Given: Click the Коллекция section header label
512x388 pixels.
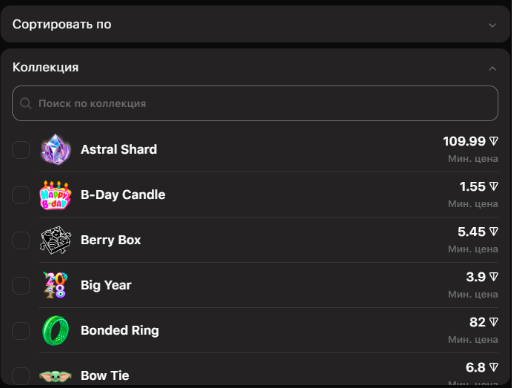Looking at the screenshot, I should coord(46,67).
